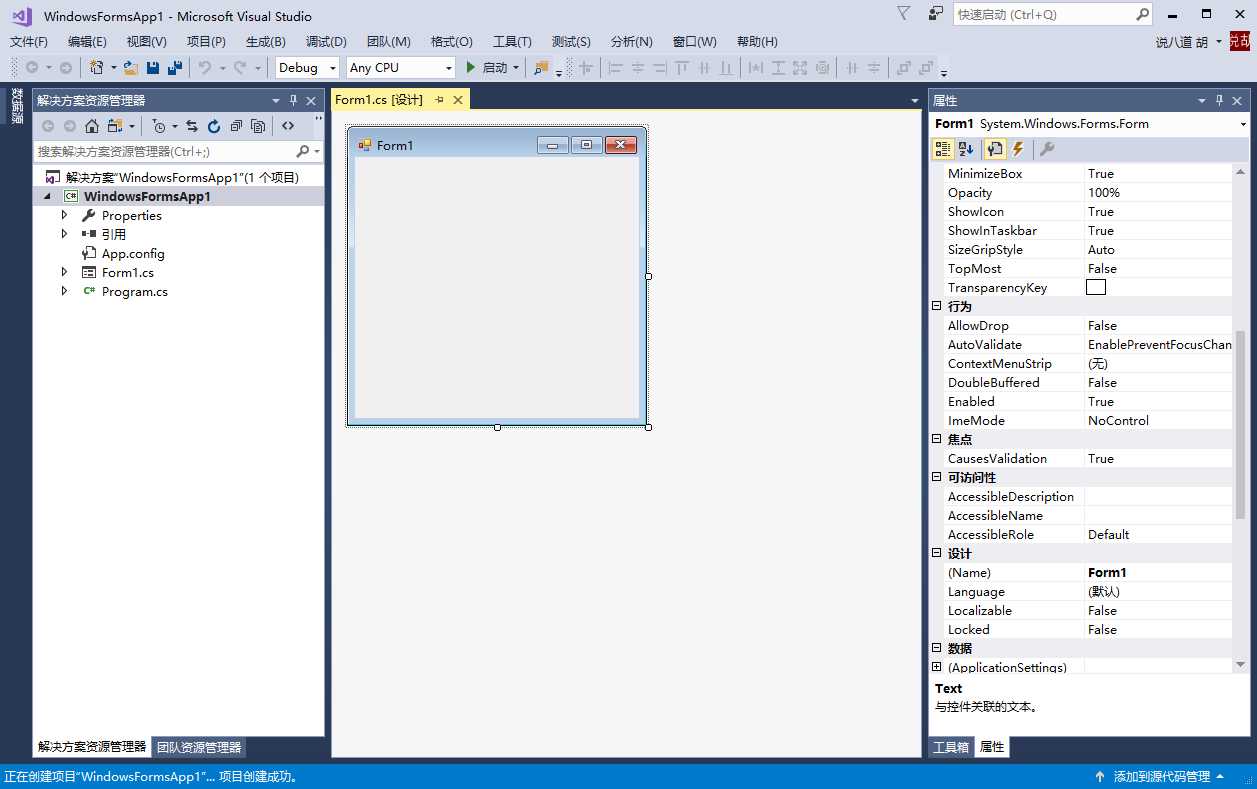Expand the (ApplicationSettings) property

click(x=937, y=667)
